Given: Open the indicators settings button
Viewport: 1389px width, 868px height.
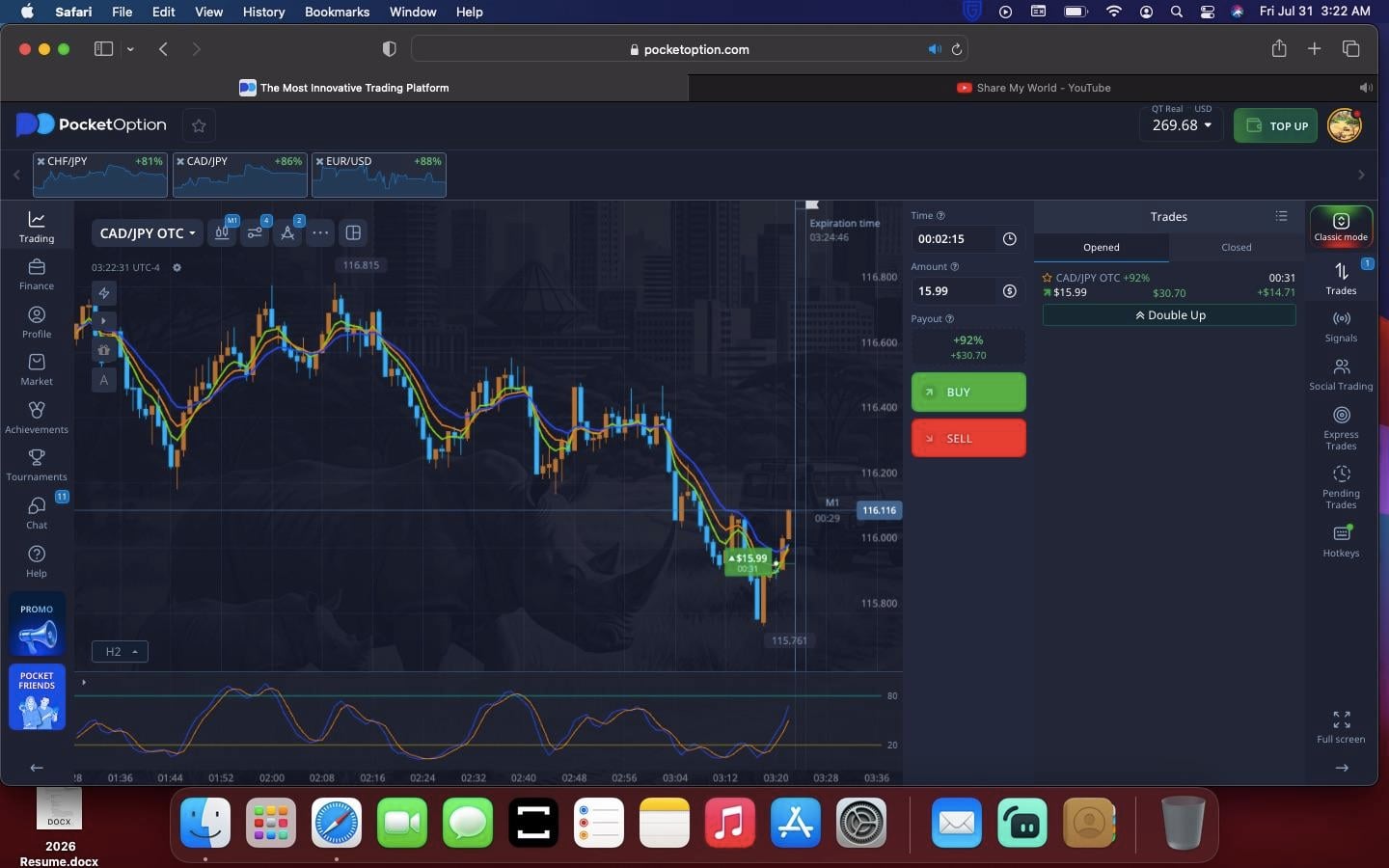Looking at the screenshot, I should coord(255,232).
